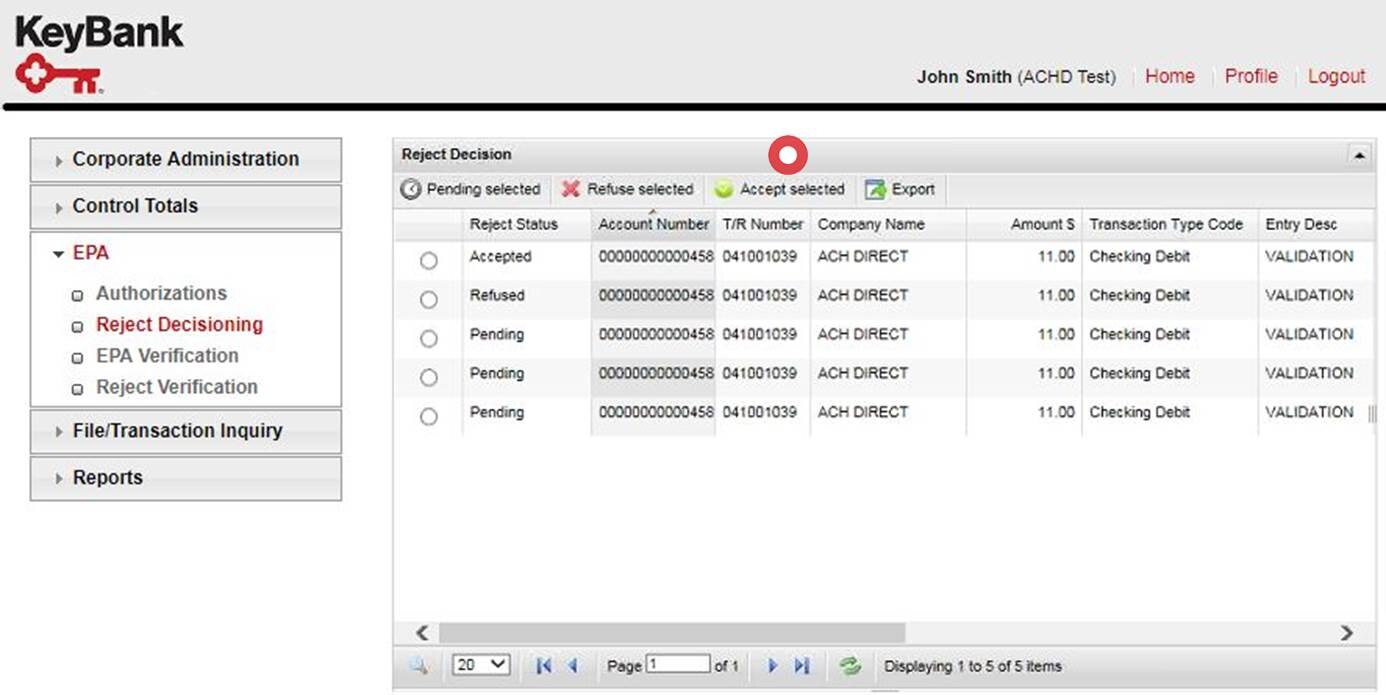Select the radio button for Refused row

pyautogui.click(x=429, y=300)
